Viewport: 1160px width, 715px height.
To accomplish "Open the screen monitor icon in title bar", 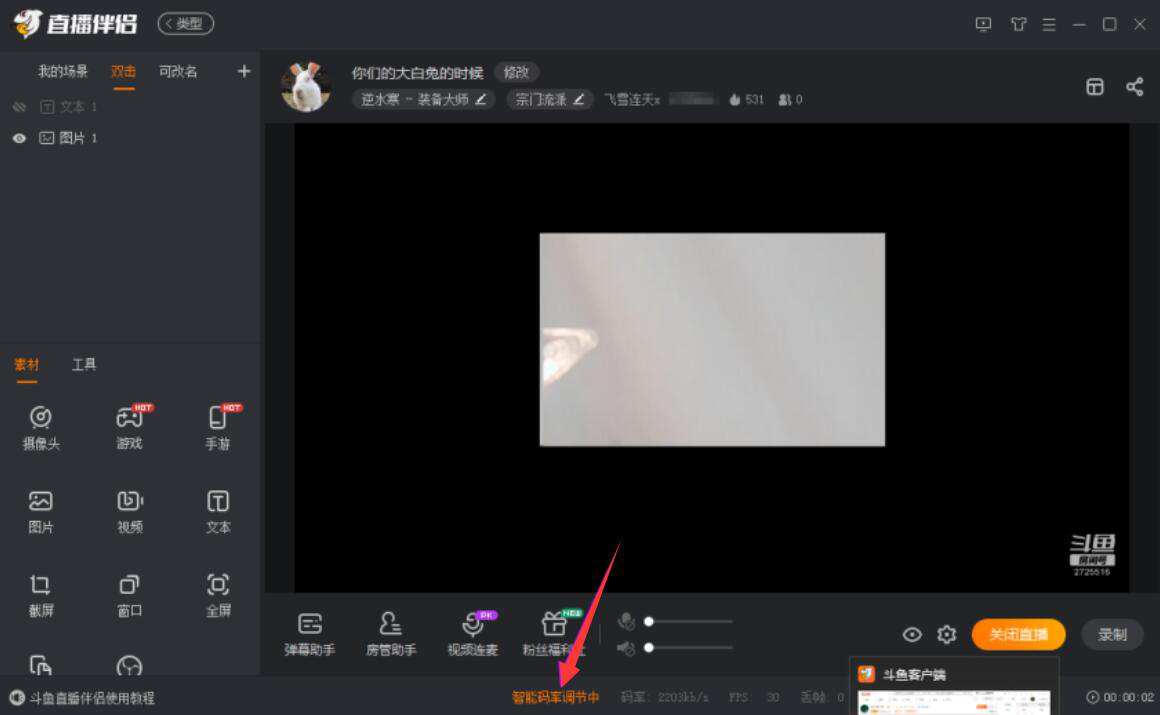I will tap(983, 24).
